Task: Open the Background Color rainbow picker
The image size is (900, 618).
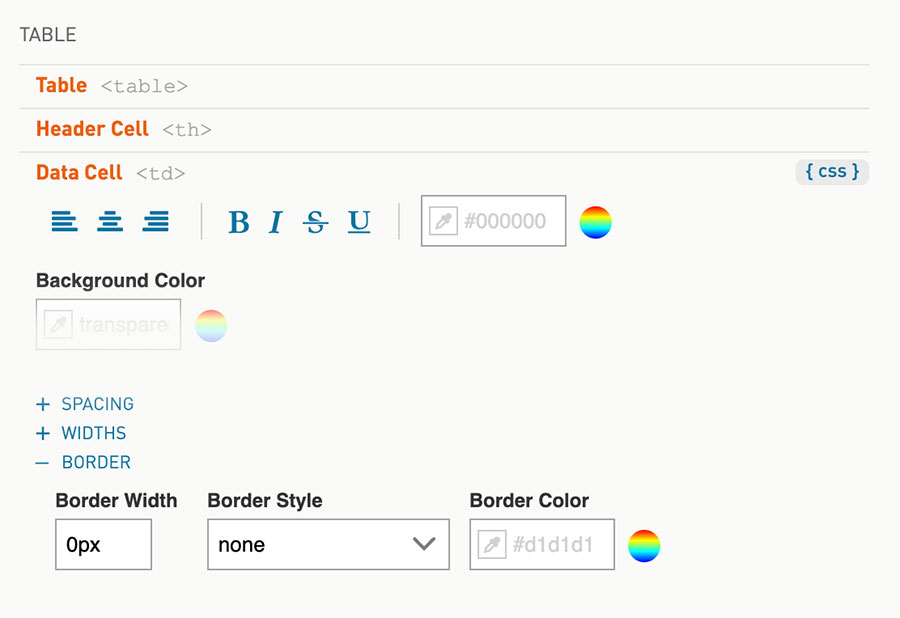Action: (x=211, y=325)
